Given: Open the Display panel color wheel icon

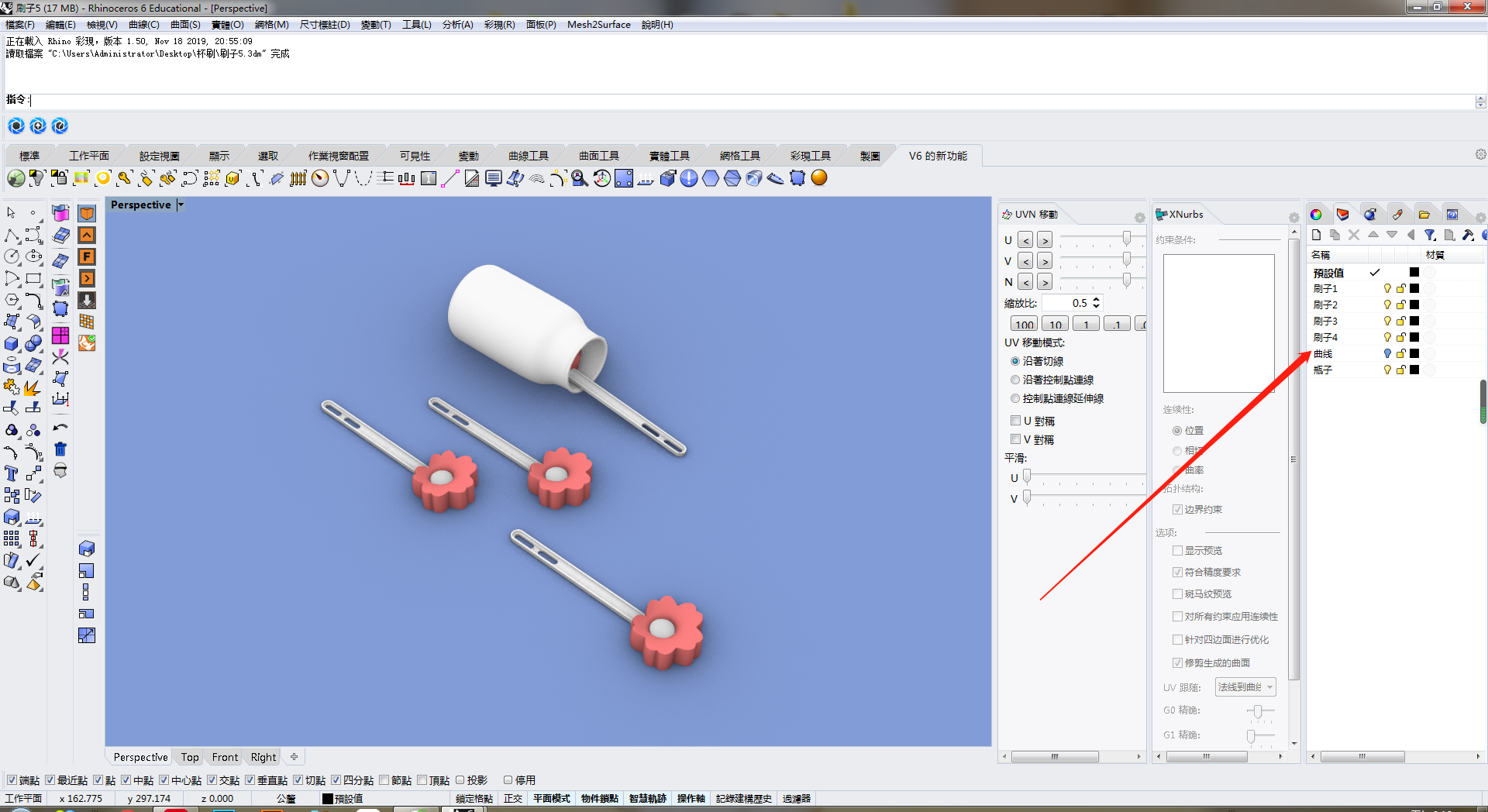Looking at the screenshot, I should tap(1316, 215).
